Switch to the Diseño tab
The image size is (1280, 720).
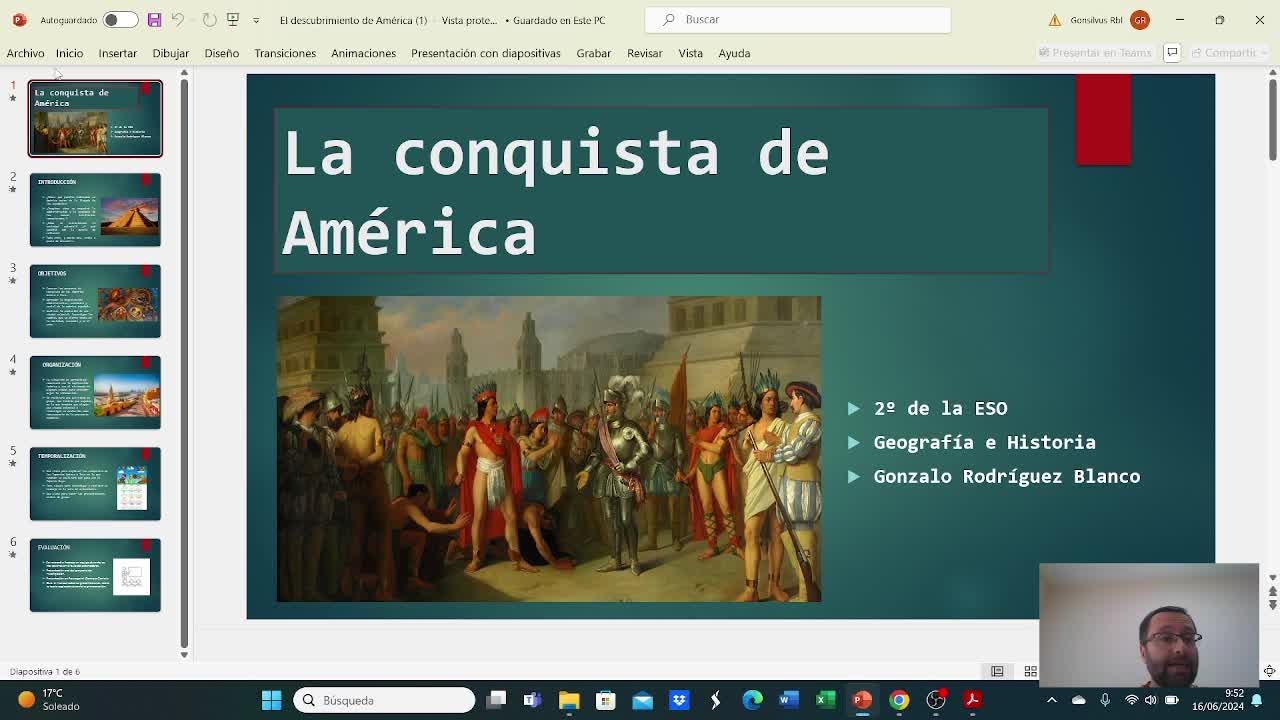point(222,53)
